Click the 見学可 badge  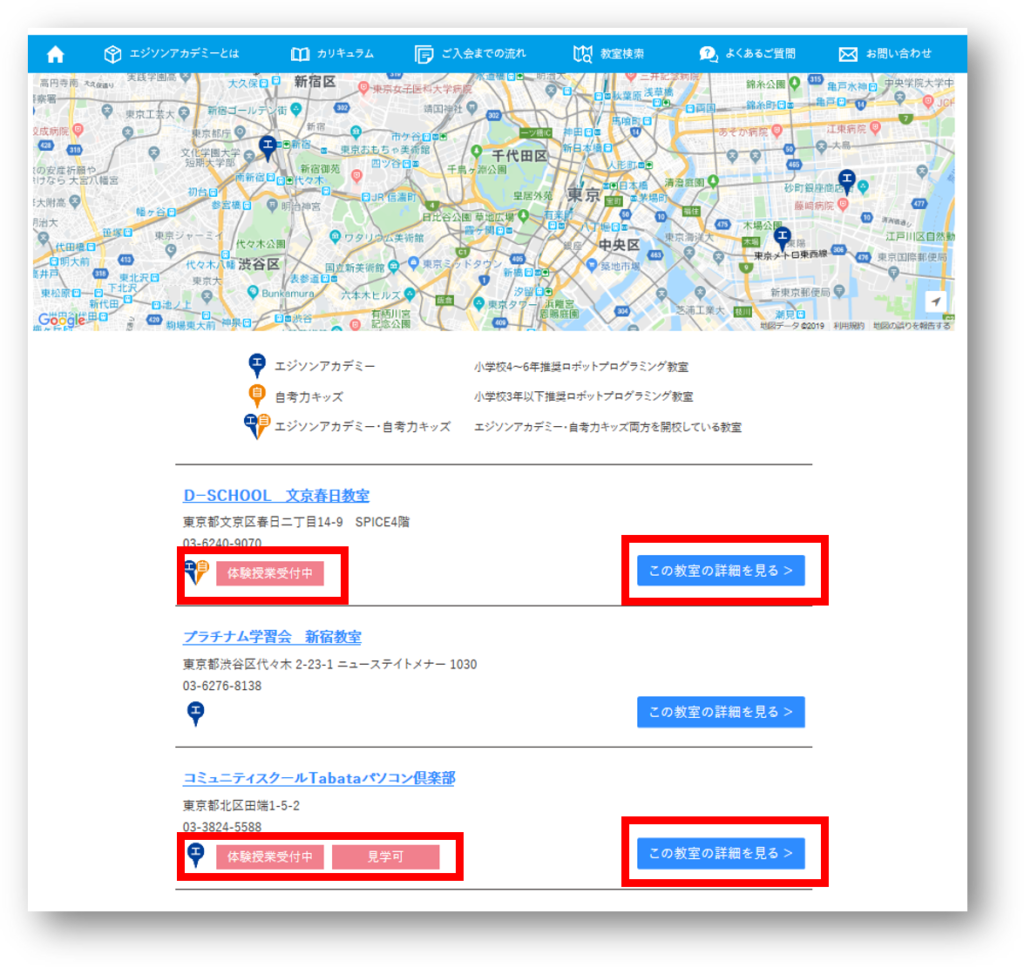point(385,856)
